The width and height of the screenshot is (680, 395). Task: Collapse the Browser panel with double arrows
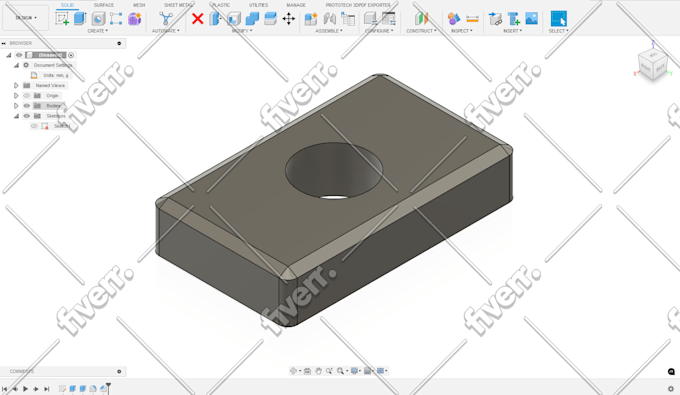[4, 43]
